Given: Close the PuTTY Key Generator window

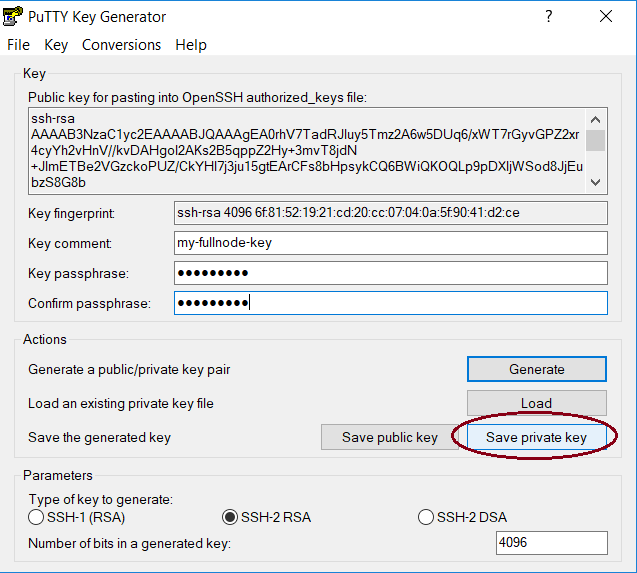Looking at the screenshot, I should (606, 17).
